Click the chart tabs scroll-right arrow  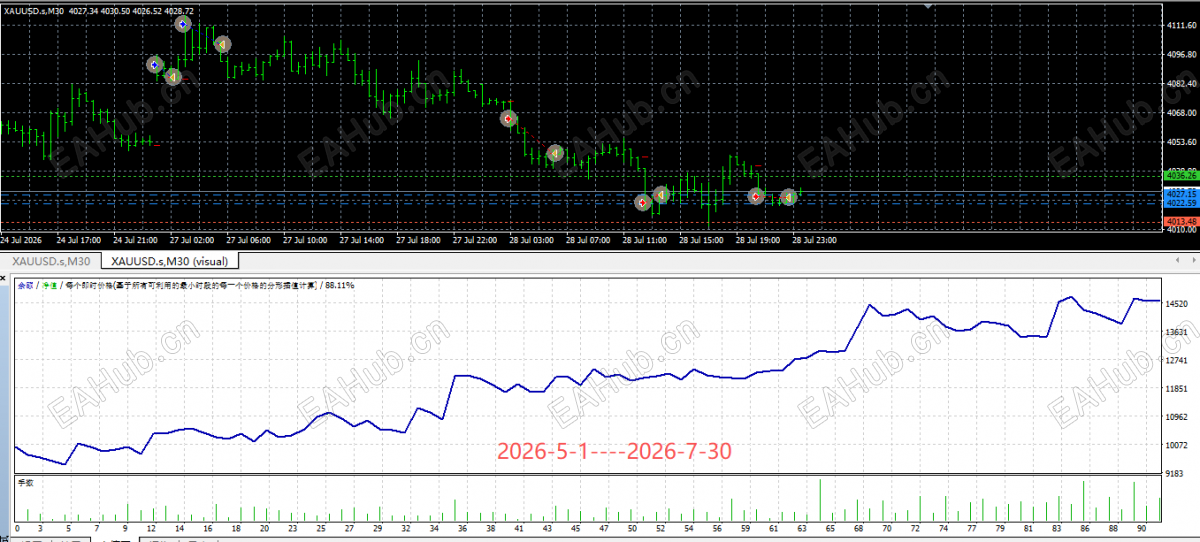click(1192, 262)
